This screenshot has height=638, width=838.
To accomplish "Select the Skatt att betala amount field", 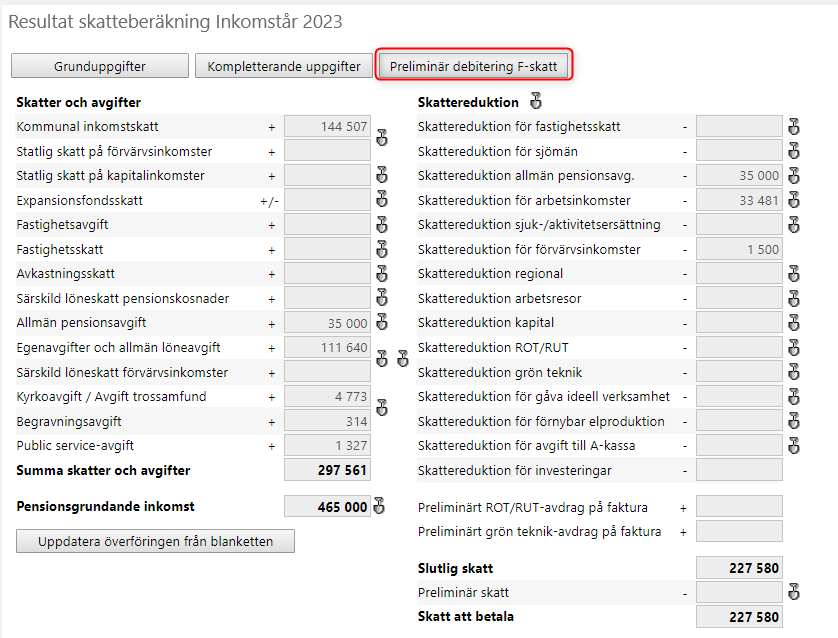I will [739, 617].
